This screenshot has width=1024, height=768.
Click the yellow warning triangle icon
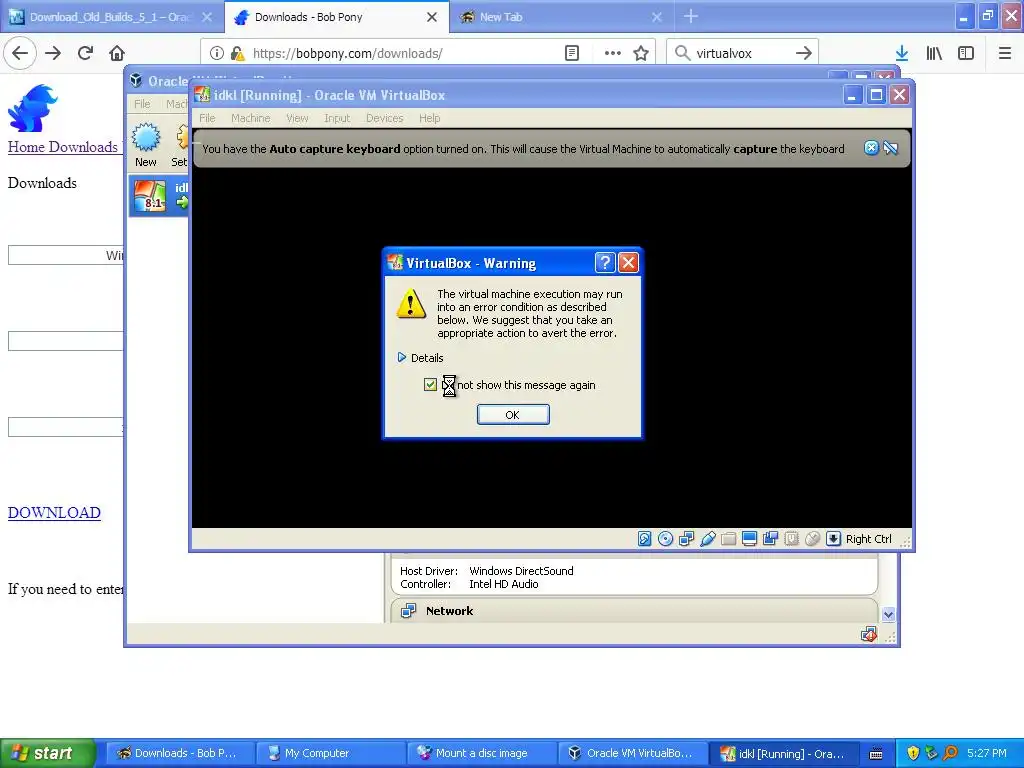(411, 304)
